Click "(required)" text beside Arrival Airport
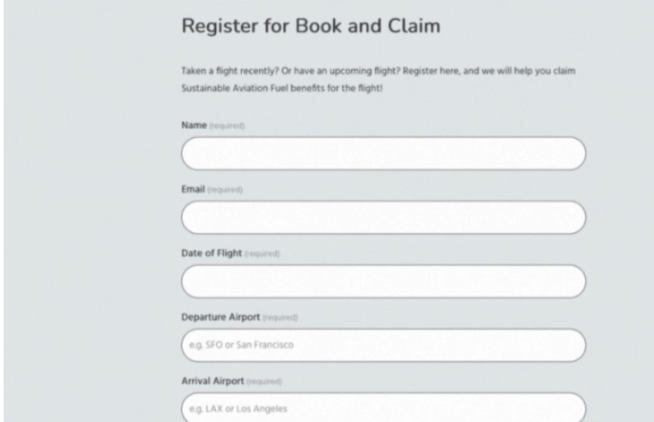Image resolution: width=654 pixels, height=422 pixels. click(x=264, y=381)
